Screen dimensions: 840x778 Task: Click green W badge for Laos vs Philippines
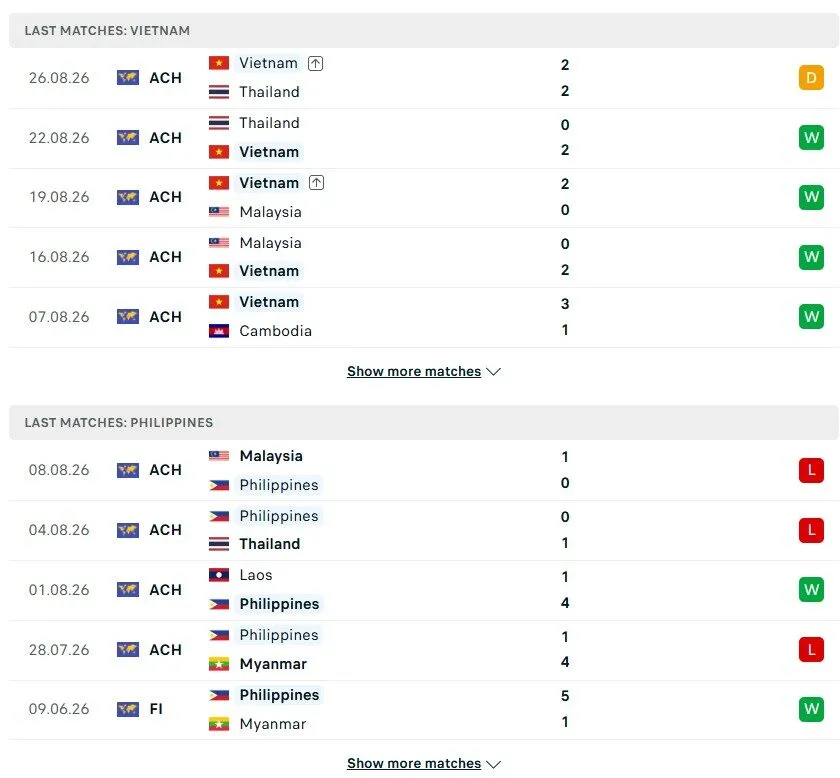pos(811,589)
